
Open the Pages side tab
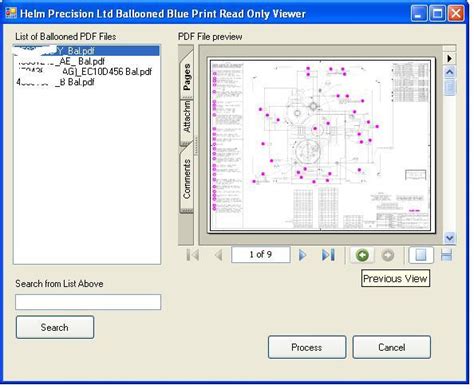click(x=187, y=76)
